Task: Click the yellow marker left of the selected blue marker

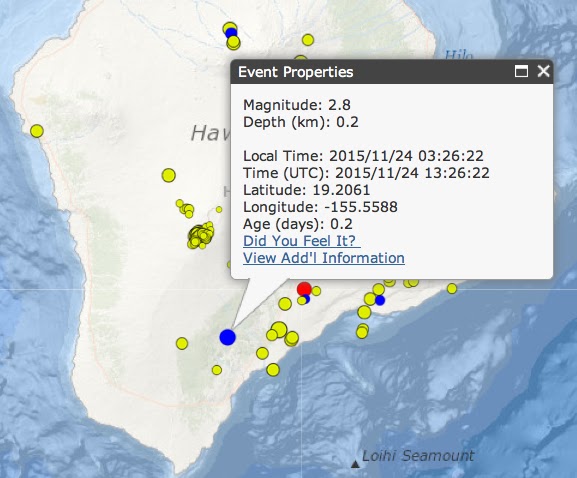Action: [182, 343]
